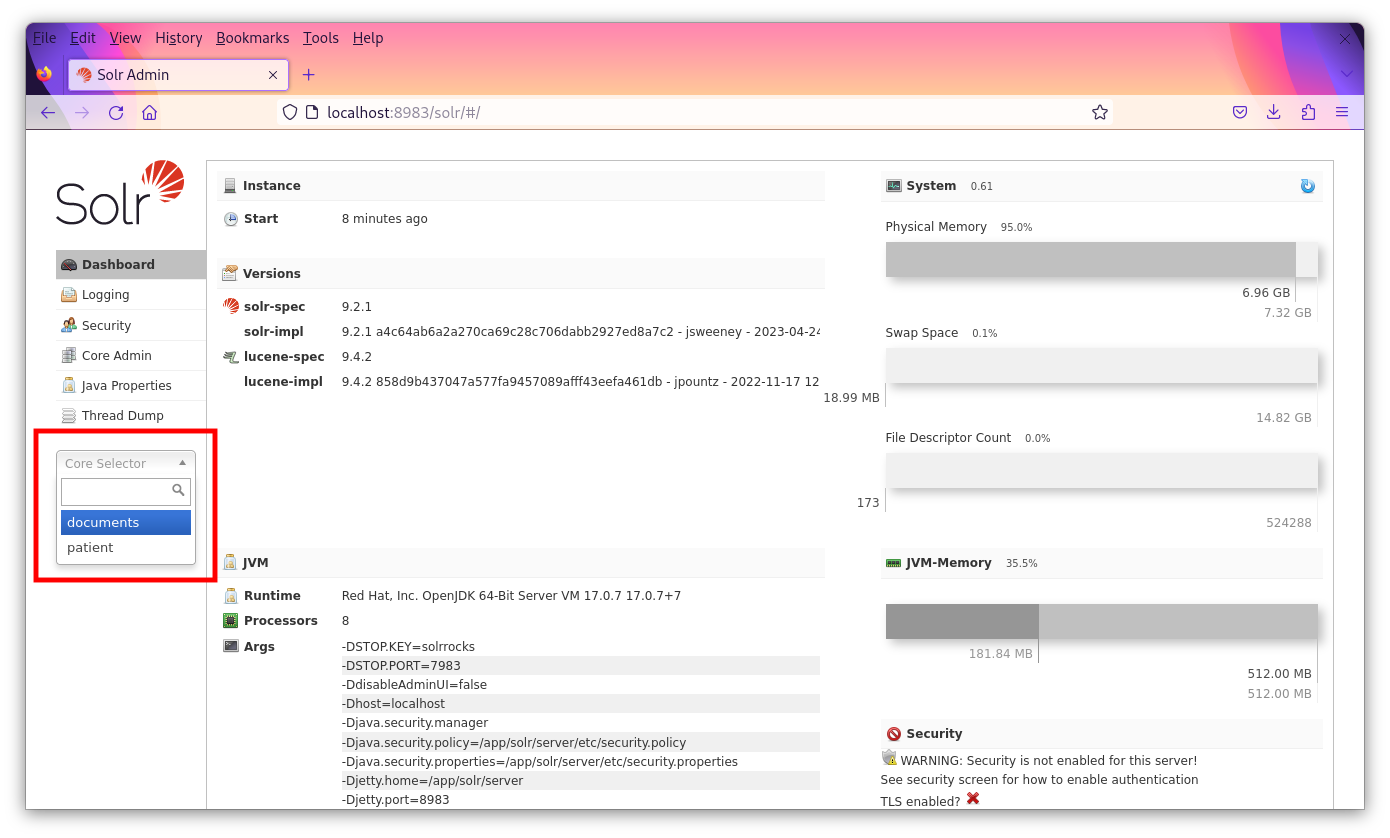Open the Bookmarks menu

pos(253,38)
